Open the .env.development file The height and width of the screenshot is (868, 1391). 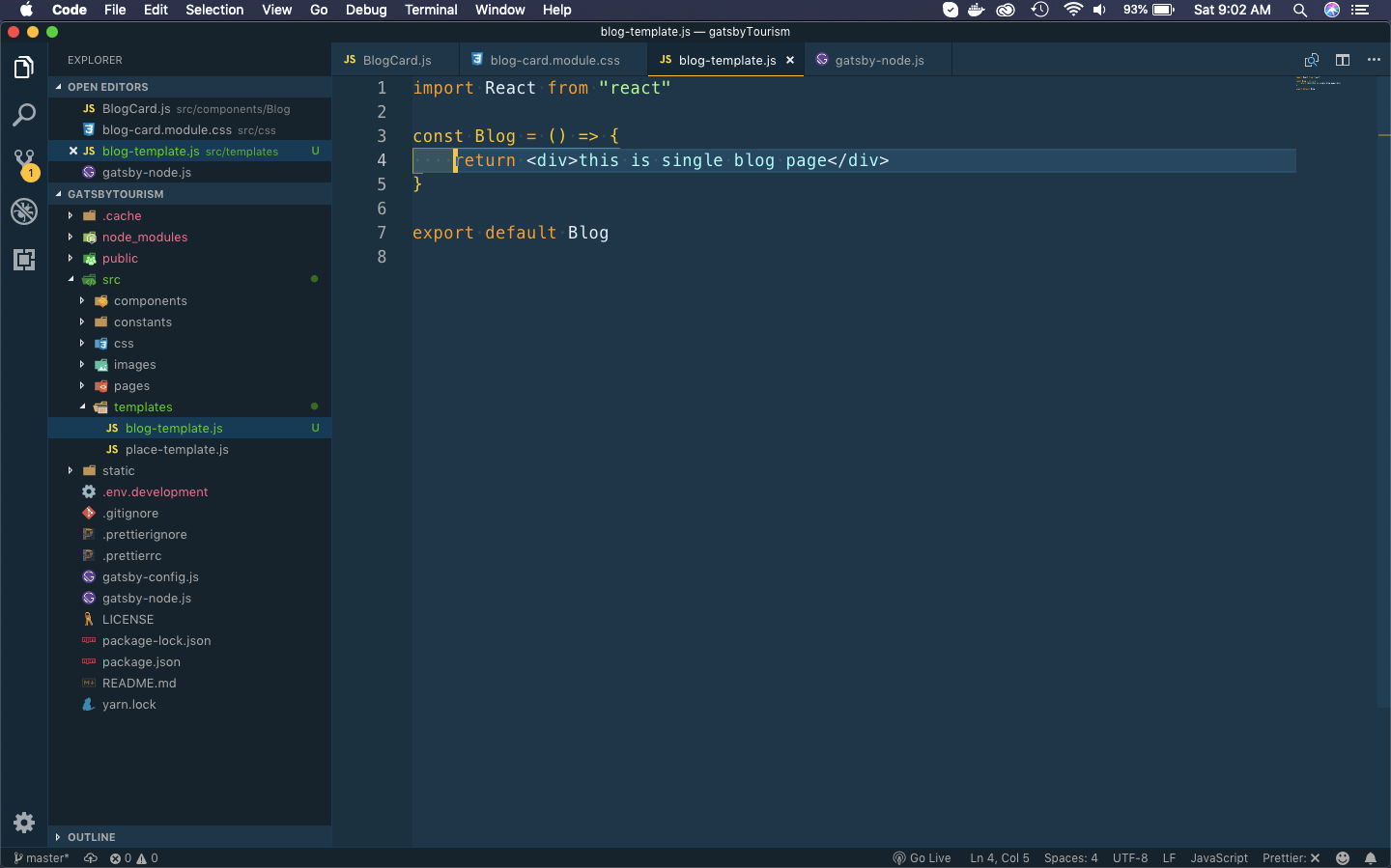189,491
